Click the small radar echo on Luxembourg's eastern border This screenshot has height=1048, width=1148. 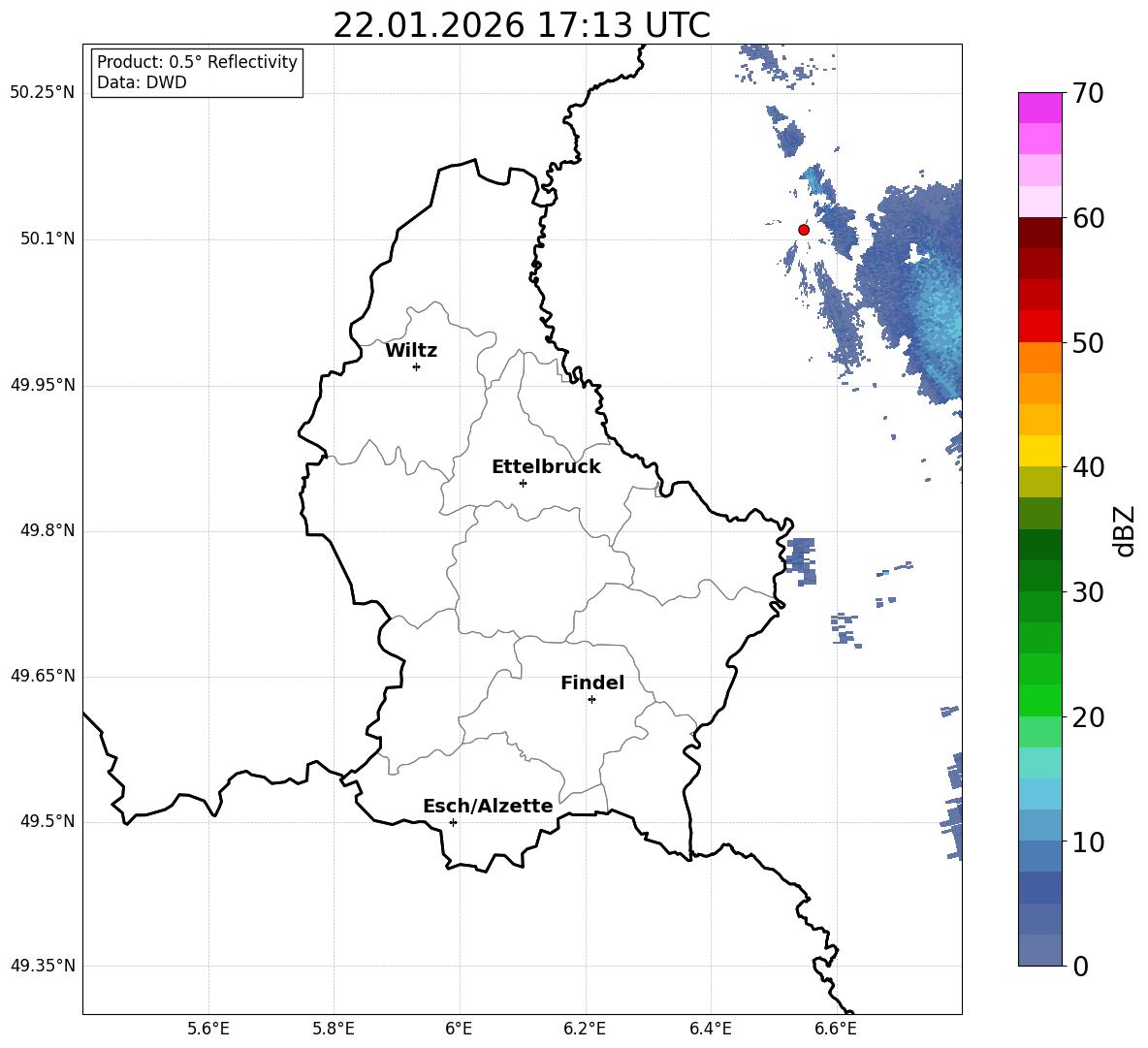tap(800, 561)
